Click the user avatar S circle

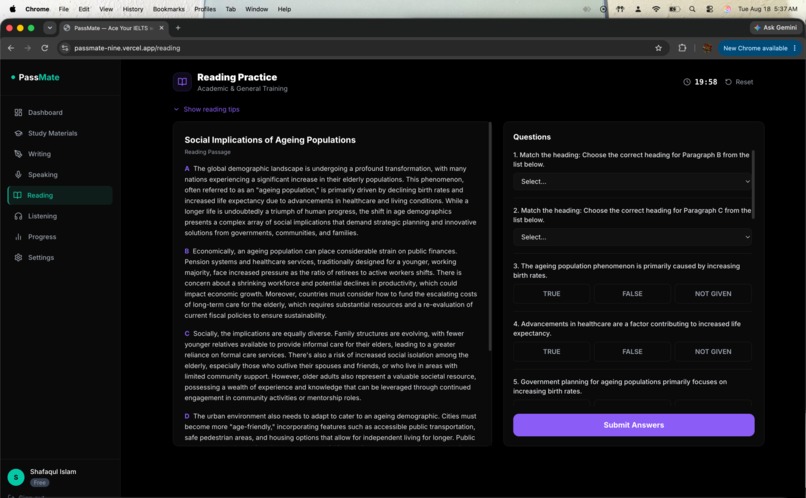click(16, 477)
